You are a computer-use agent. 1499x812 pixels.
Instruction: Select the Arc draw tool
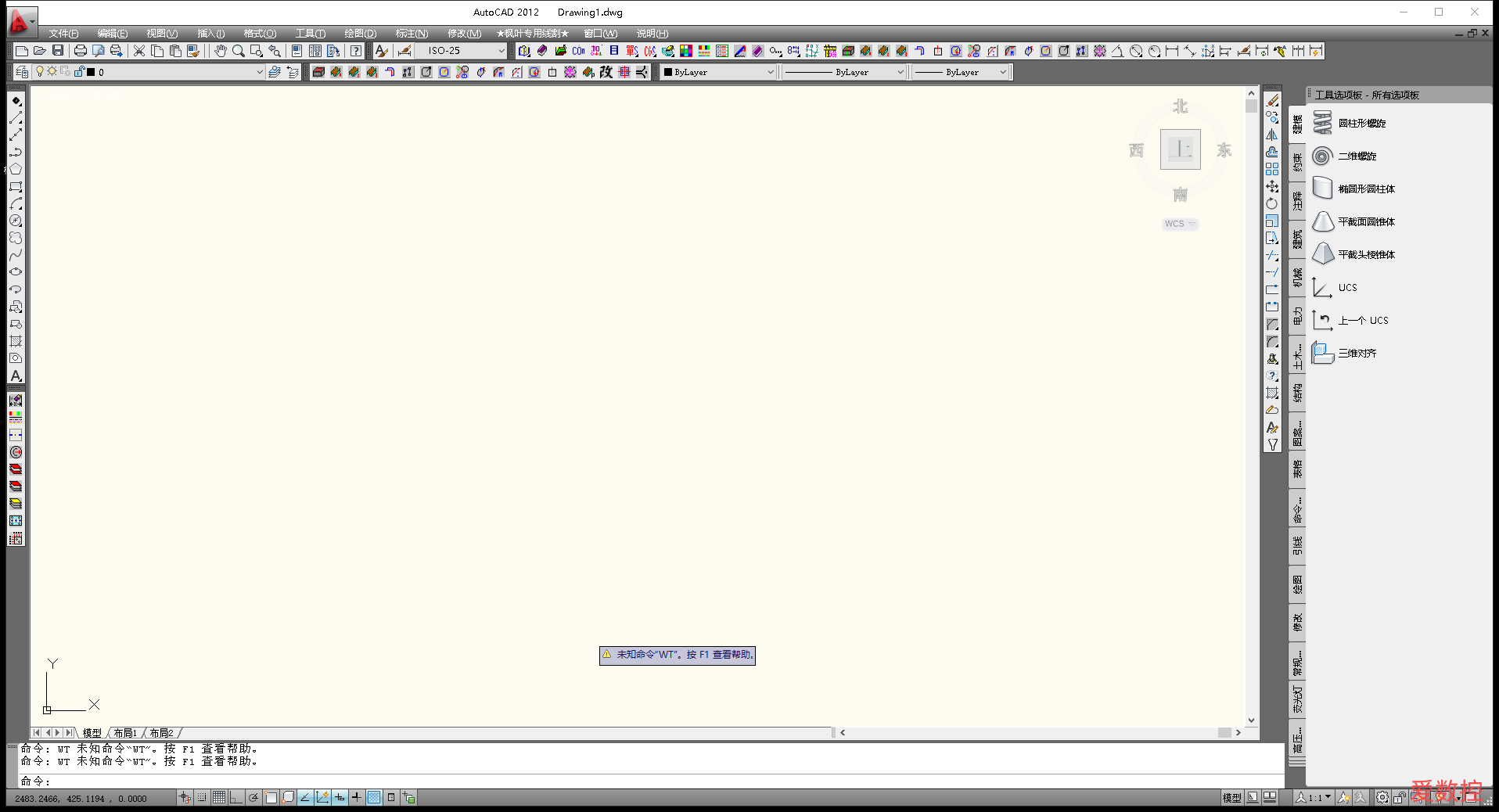[x=16, y=204]
